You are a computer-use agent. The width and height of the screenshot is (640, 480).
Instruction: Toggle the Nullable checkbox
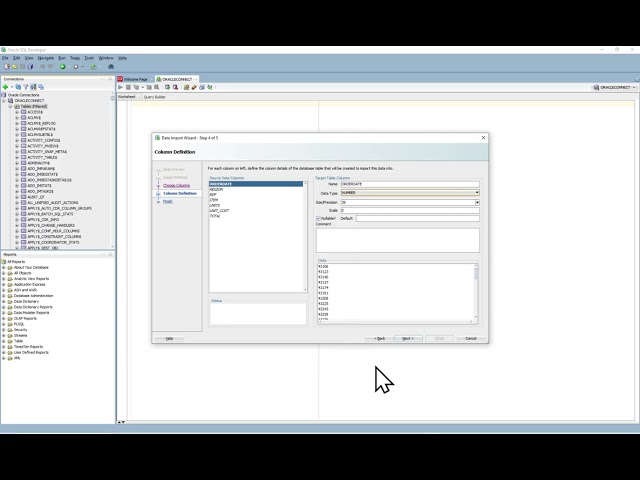pos(318,218)
